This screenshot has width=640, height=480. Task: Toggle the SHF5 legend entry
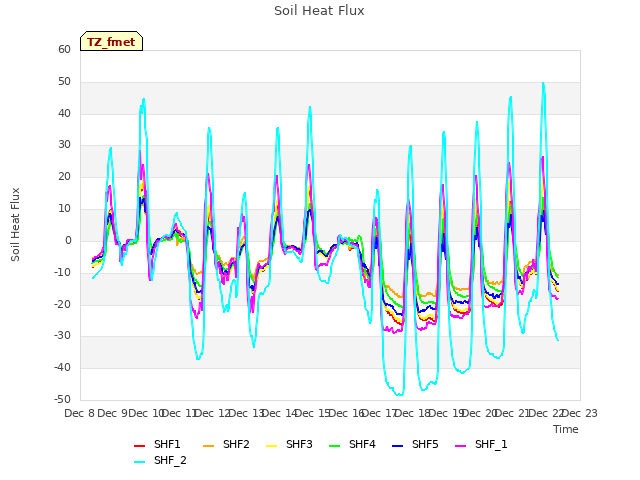click(x=415, y=444)
